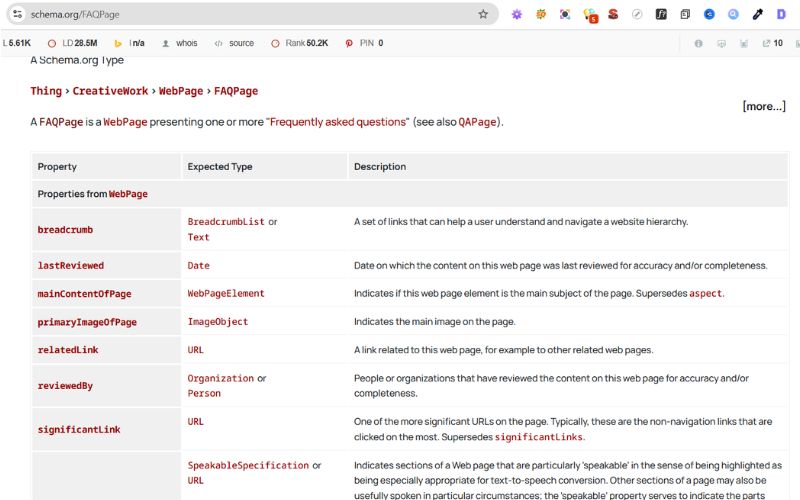Open the WebPageElement type link
The image size is (800, 500).
pos(226,293)
